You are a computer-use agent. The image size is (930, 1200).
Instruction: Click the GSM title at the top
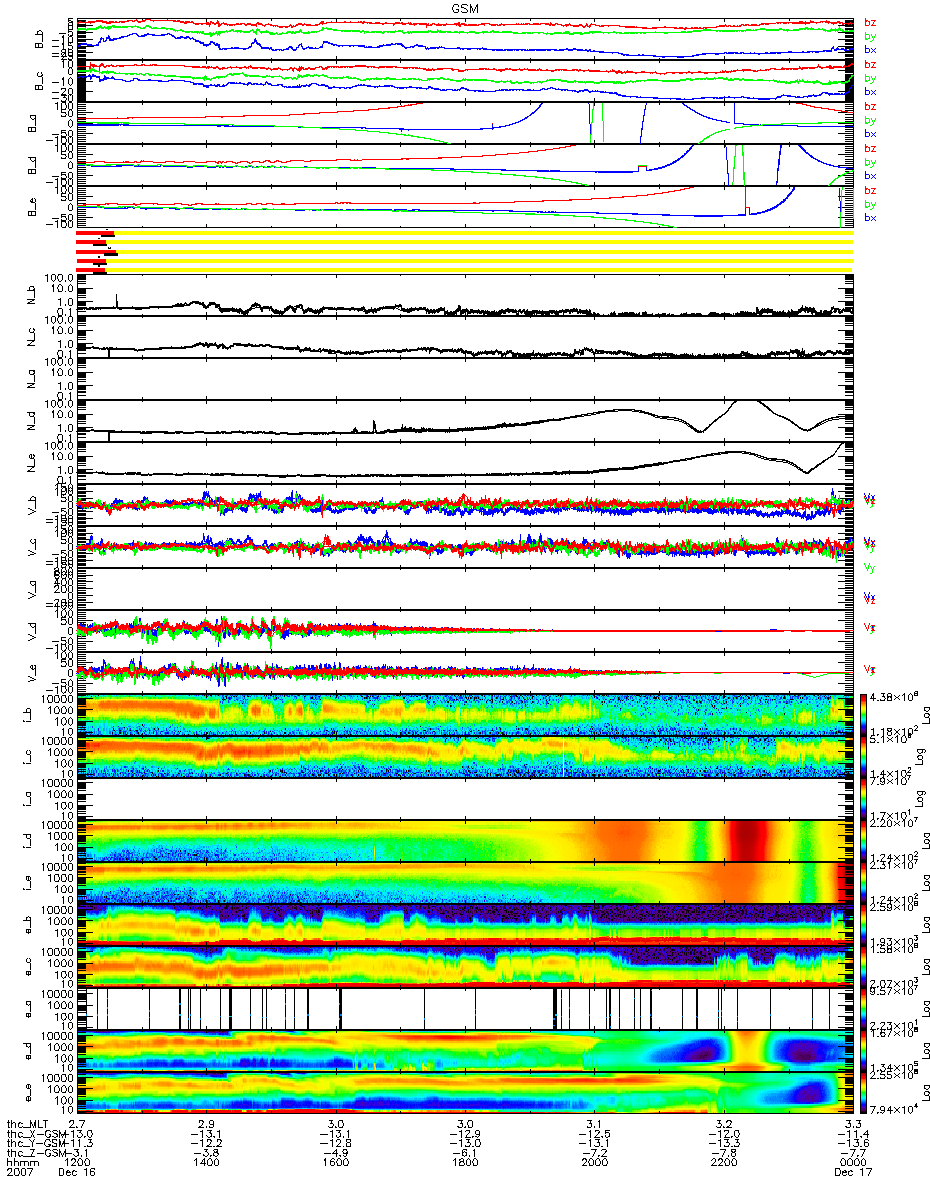point(465,7)
